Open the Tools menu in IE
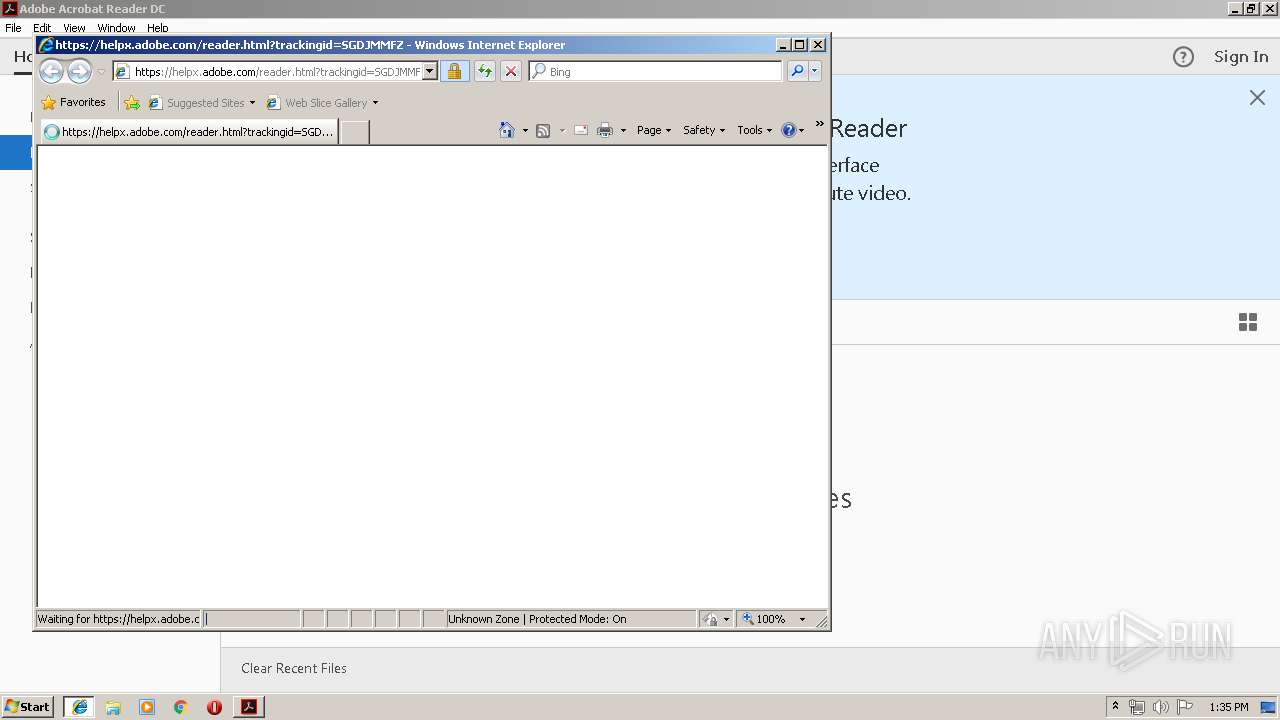The height and width of the screenshot is (720, 1280). [x=754, y=130]
